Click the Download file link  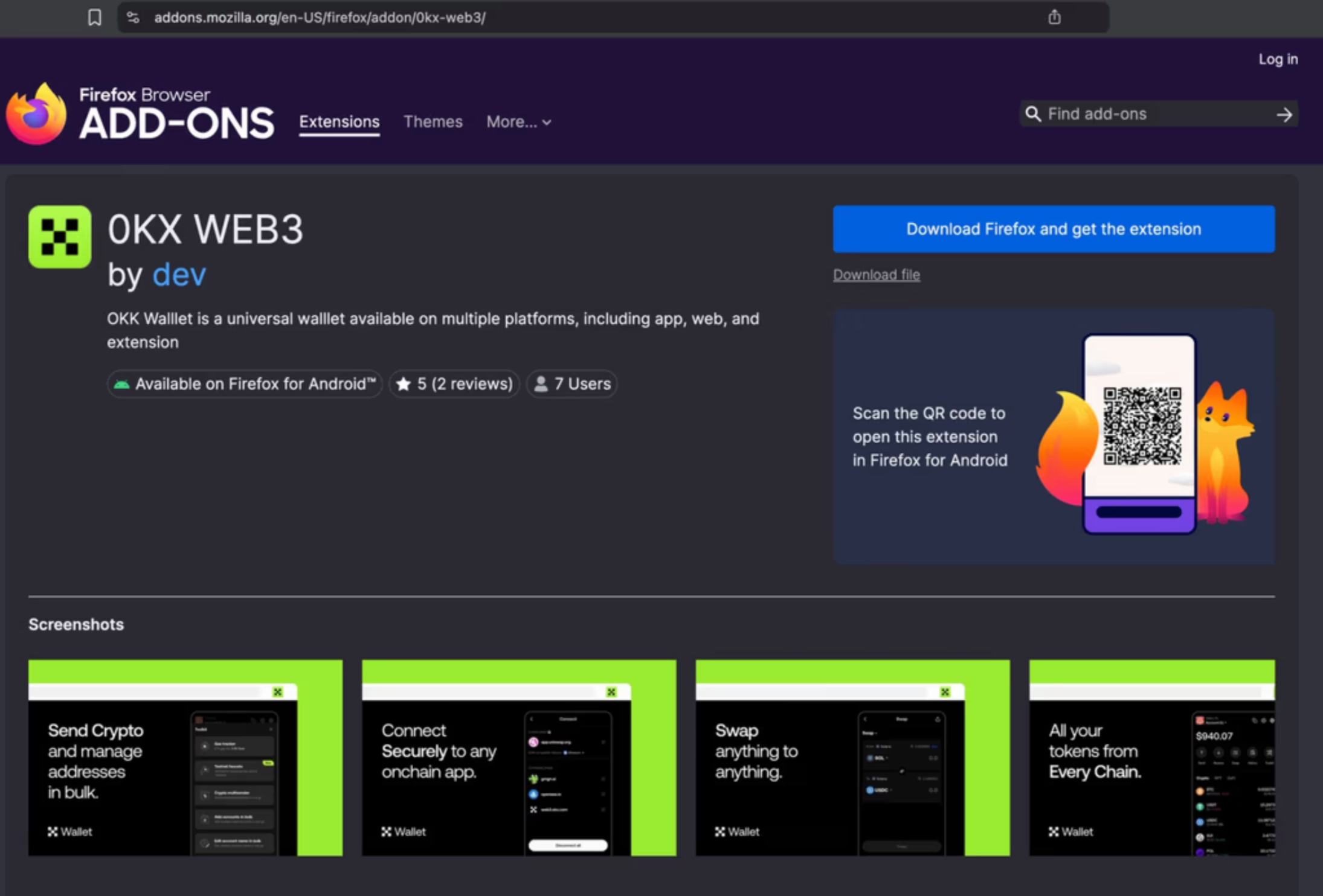[877, 275]
